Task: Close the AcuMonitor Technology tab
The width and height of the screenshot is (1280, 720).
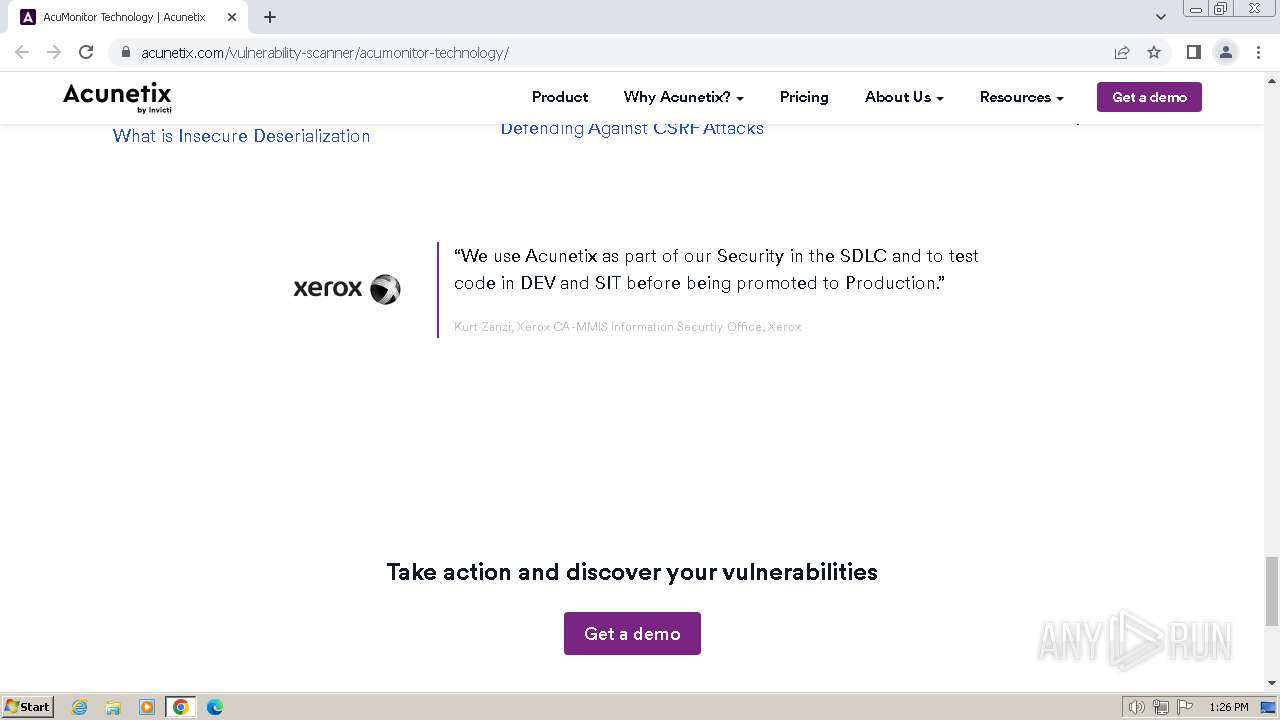Action: pyautogui.click(x=232, y=17)
